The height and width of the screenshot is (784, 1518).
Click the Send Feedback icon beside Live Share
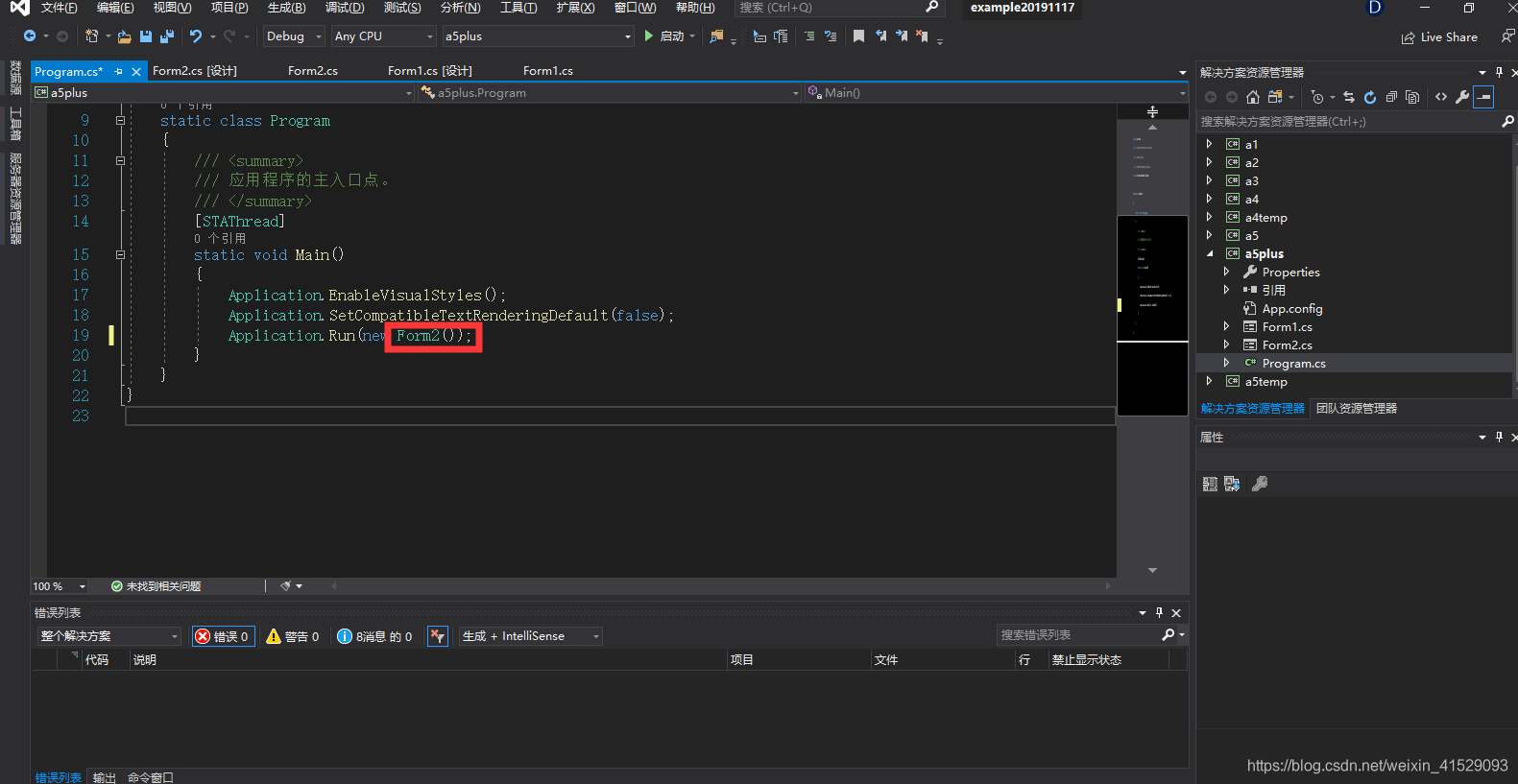pyautogui.click(x=1507, y=36)
